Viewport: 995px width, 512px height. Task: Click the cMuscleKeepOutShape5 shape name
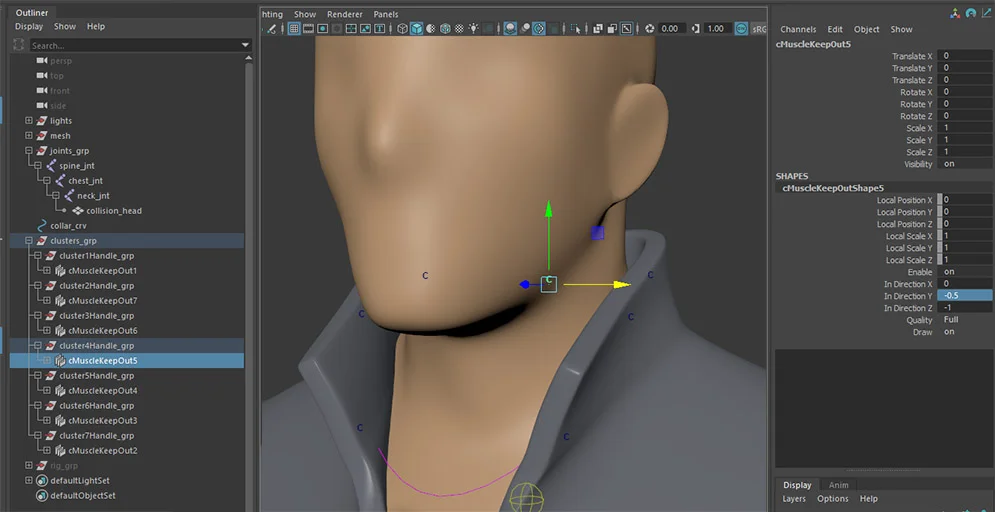click(833, 188)
